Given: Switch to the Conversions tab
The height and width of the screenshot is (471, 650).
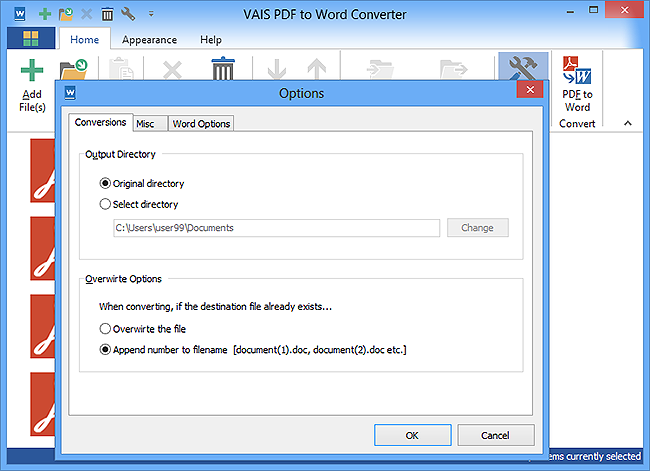Looking at the screenshot, I should pyautogui.click(x=100, y=122).
